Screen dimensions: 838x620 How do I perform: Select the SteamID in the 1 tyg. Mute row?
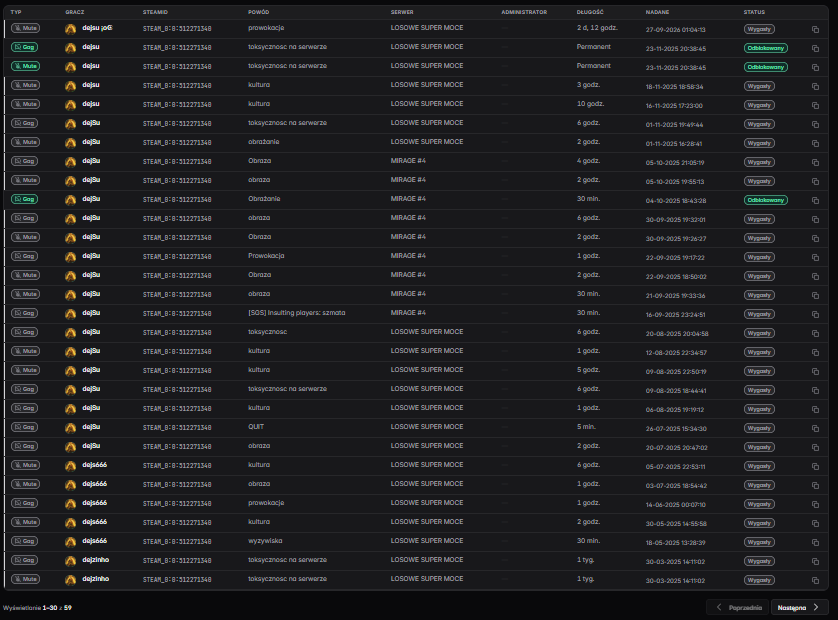pyautogui.click(x=177, y=579)
